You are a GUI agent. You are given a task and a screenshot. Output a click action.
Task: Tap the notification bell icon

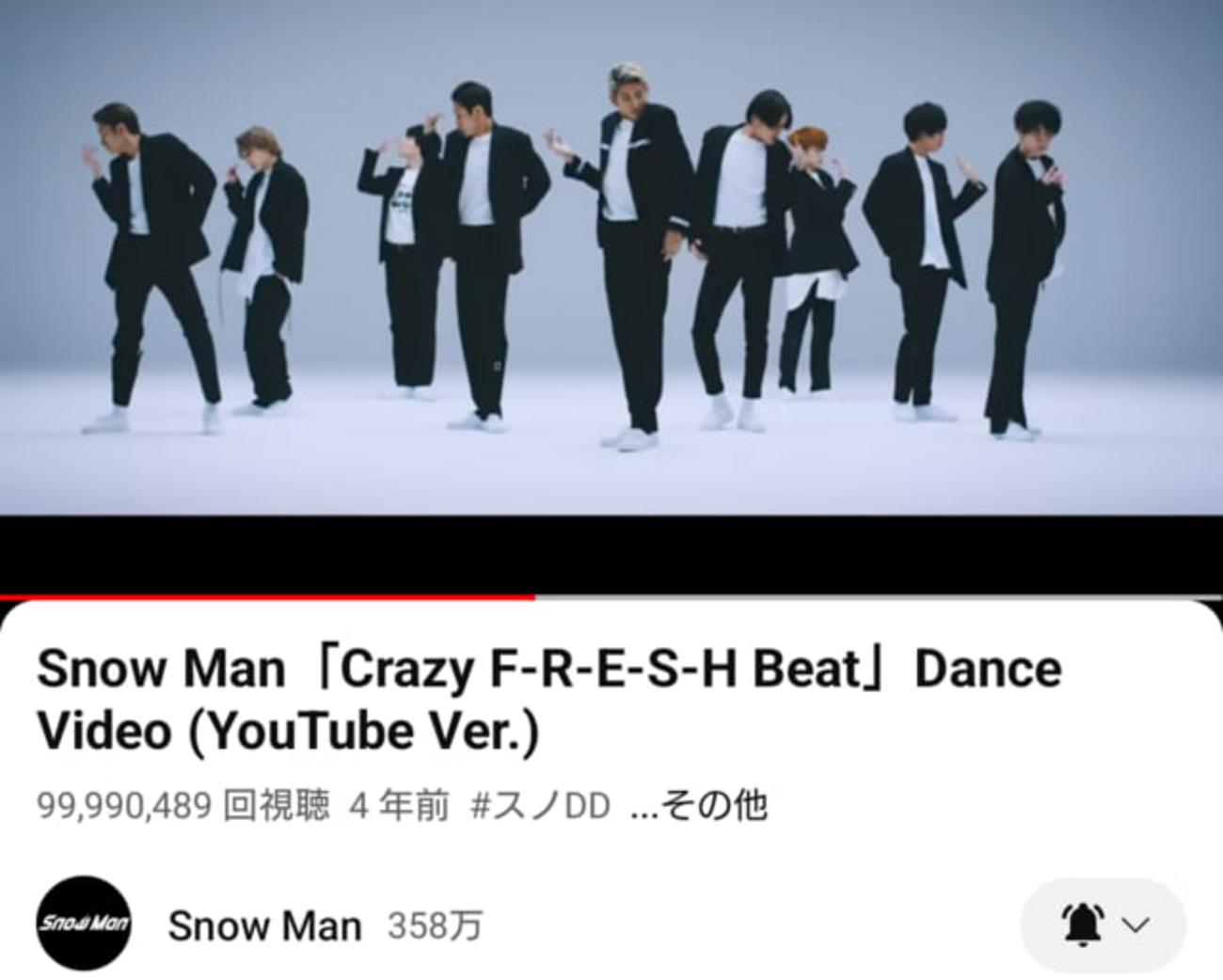(x=1082, y=925)
